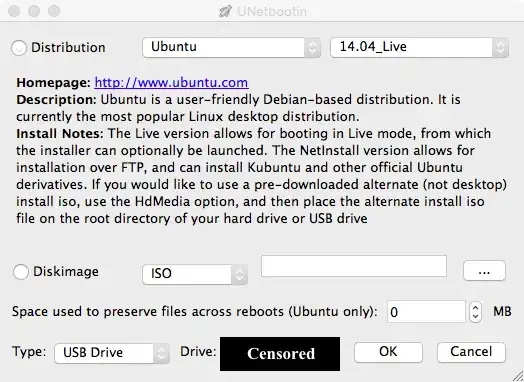Click the 'MB' unit label

(502, 311)
